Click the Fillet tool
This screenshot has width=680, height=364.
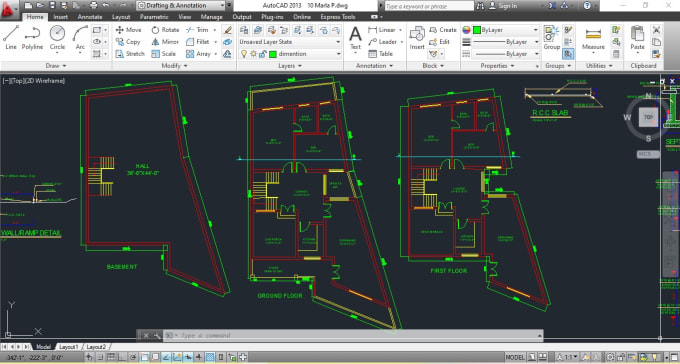(x=197, y=42)
